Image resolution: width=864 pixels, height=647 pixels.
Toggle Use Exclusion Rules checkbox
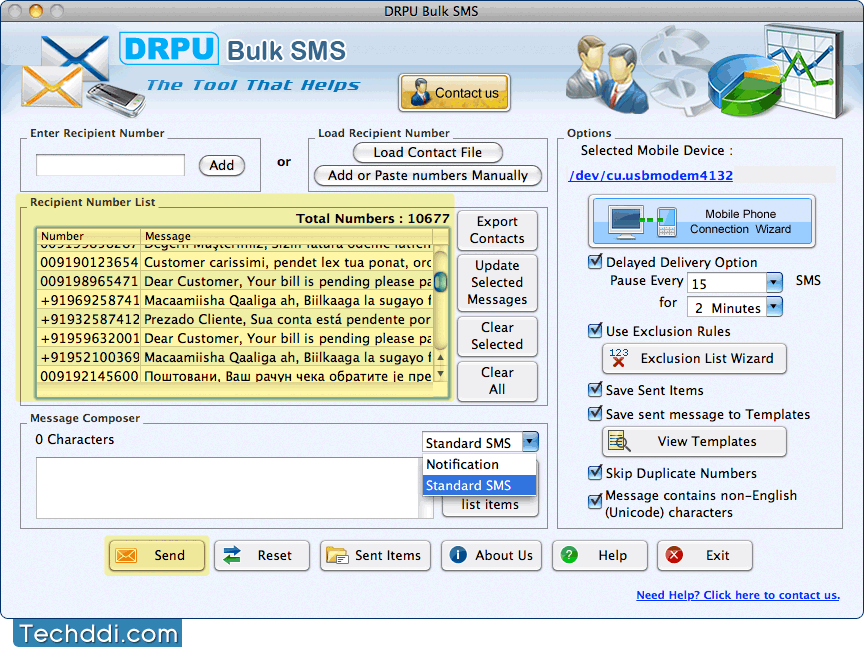(595, 331)
